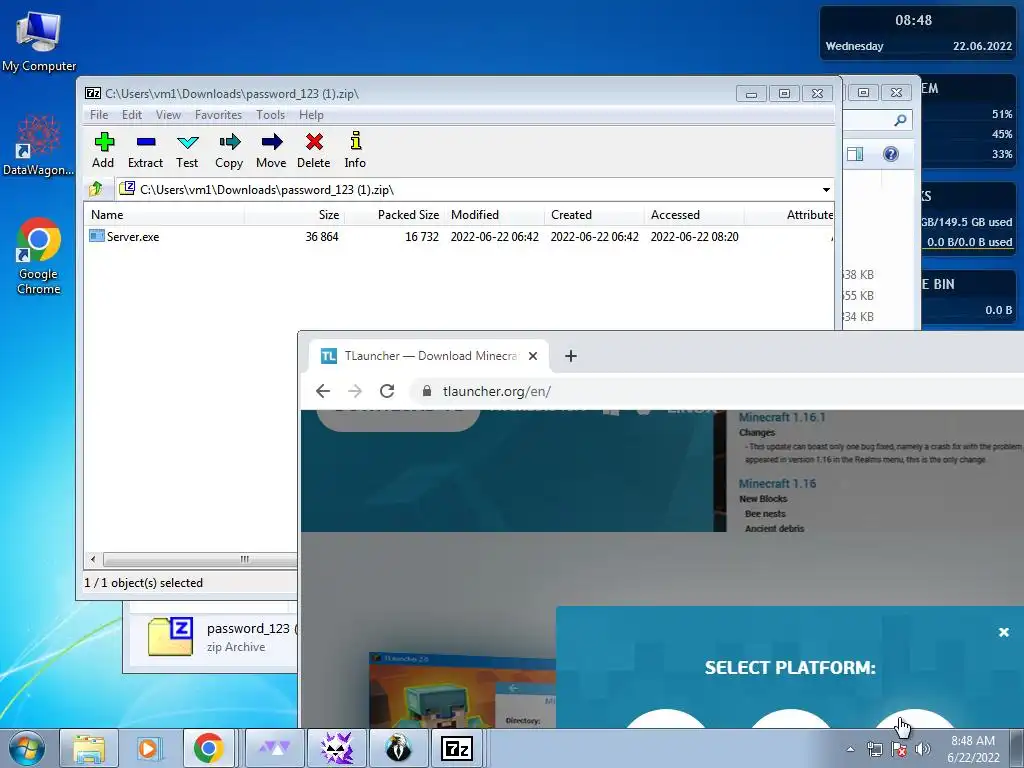Click the TLauncher screenshot thumbnail
Screen dimensions: 1024x768
pyautogui.click(x=462, y=690)
